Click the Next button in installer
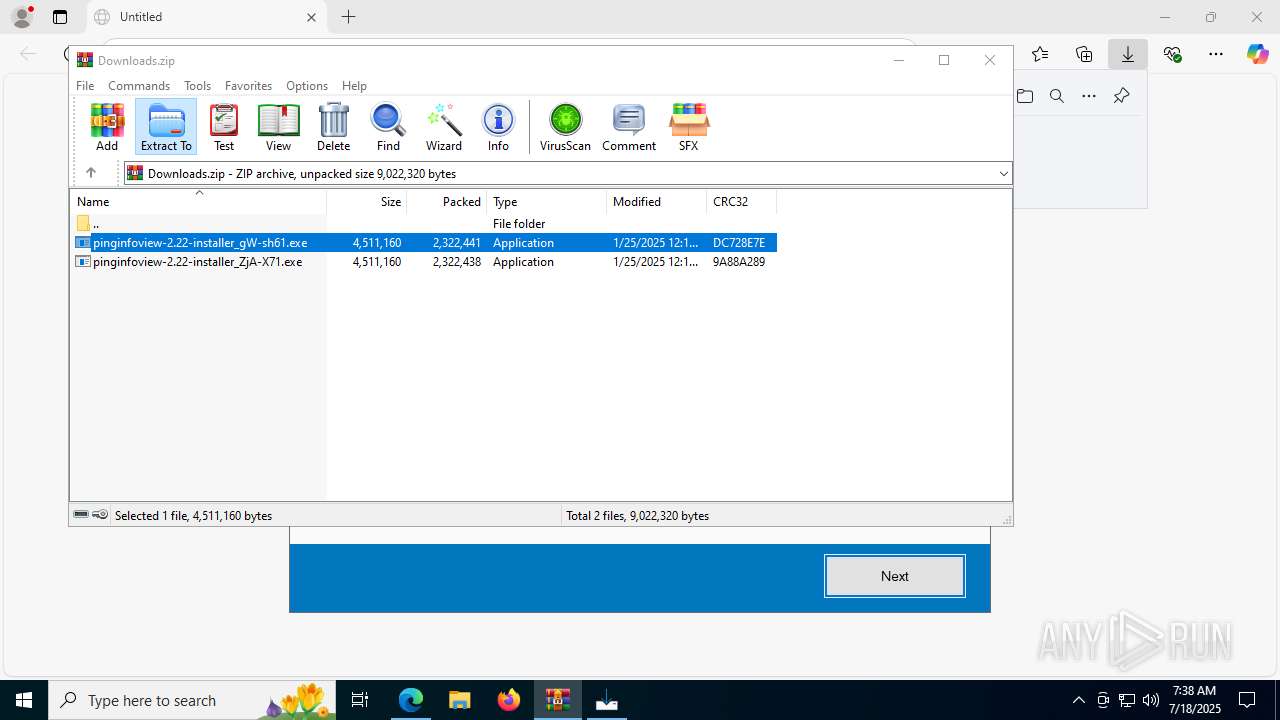The height and width of the screenshot is (720, 1280). tap(895, 576)
